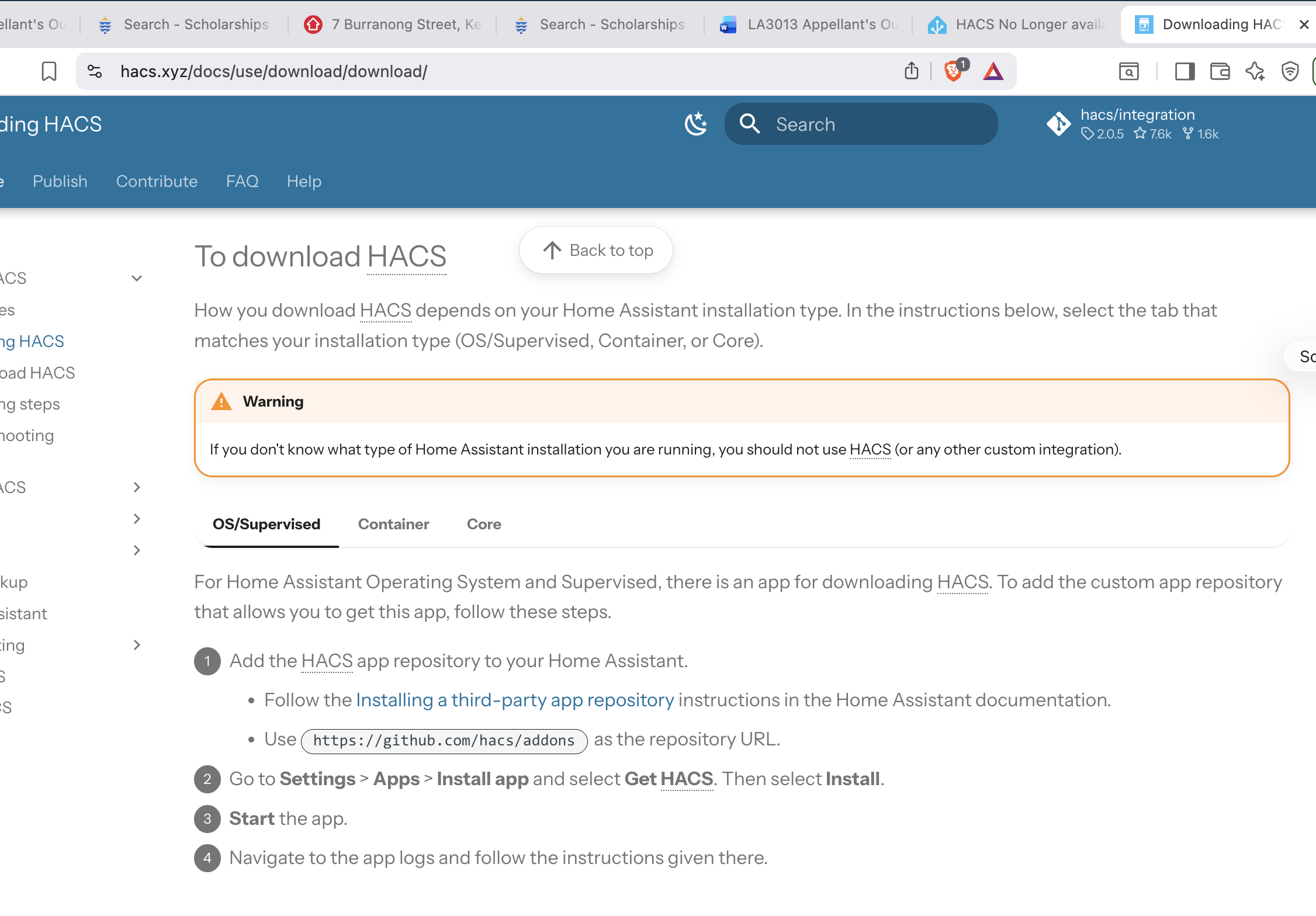
Task: Open the FAQ navigation item
Action: [x=242, y=181]
